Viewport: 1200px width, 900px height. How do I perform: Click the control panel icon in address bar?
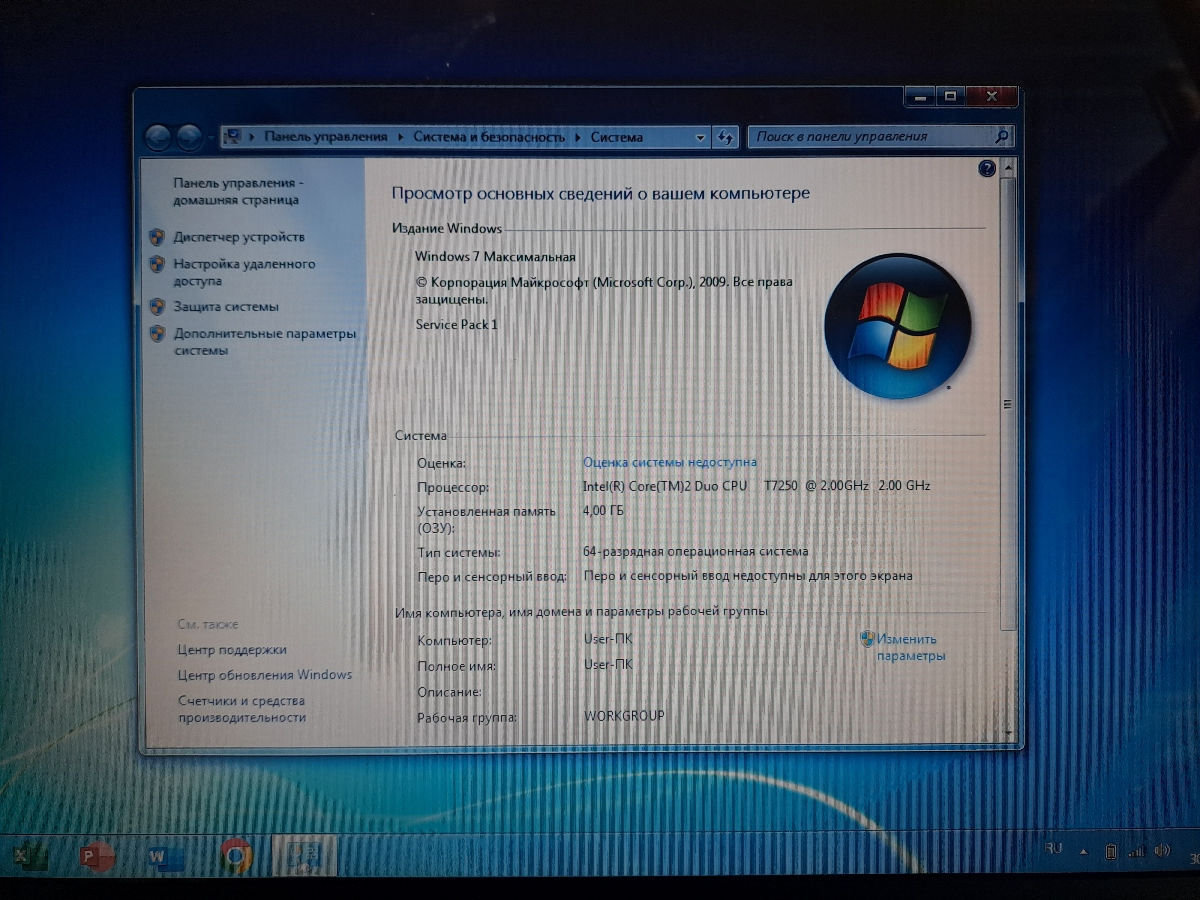[232, 137]
